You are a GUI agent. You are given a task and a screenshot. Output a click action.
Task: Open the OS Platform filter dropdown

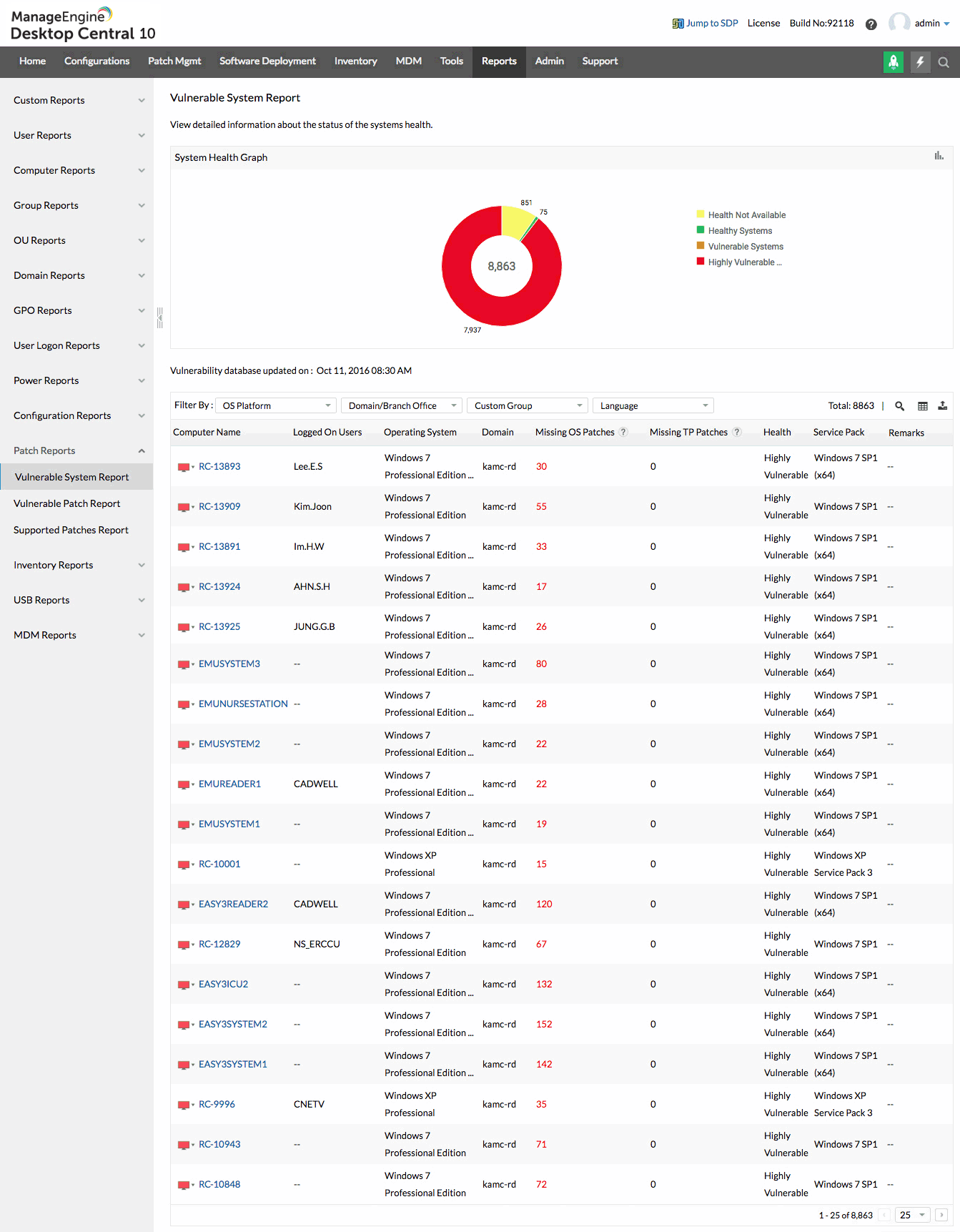click(x=276, y=405)
